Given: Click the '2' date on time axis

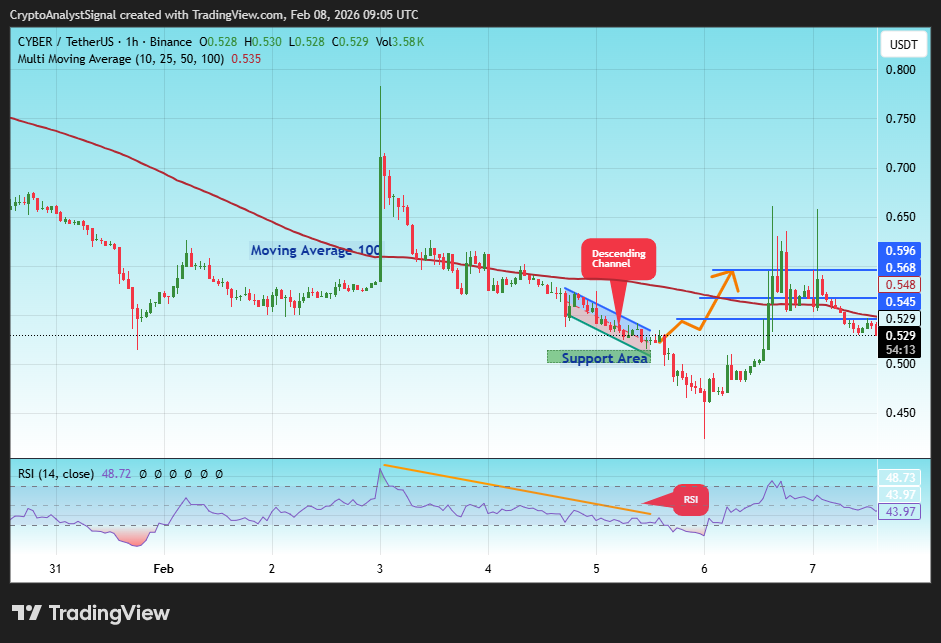Looking at the screenshot, I should click(x=272, y=569).
